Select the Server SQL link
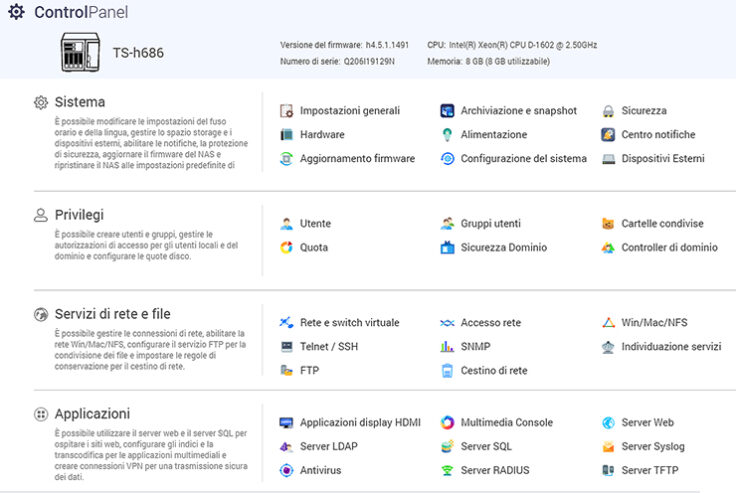 click(x=486, y=447)
